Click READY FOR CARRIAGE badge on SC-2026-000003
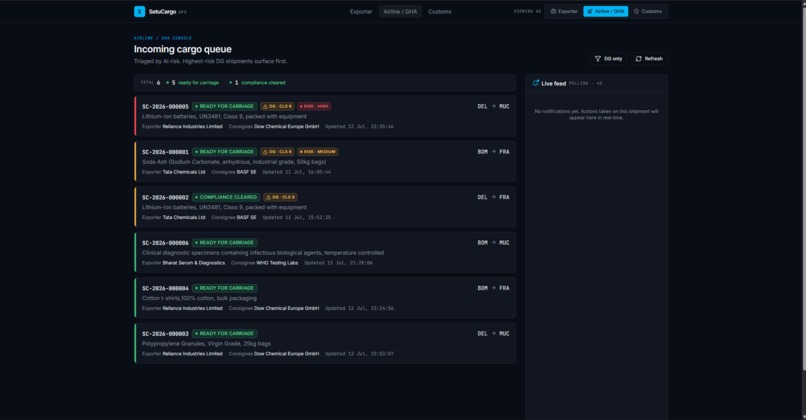Image resolution: width=806 pixels, height=420 pixels. point(224,334)
